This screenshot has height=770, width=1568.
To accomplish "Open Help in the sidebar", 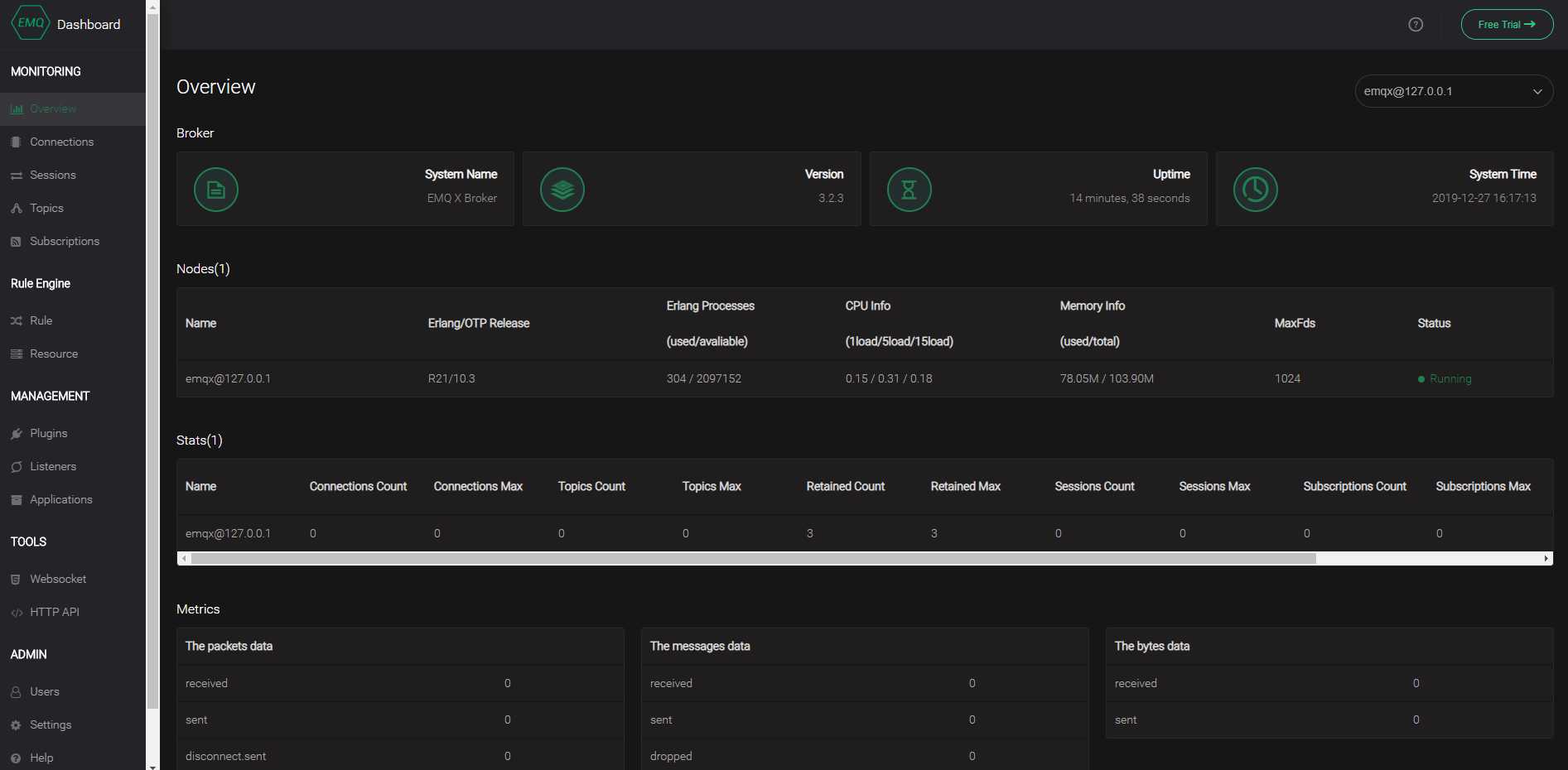I will point(73,758).
